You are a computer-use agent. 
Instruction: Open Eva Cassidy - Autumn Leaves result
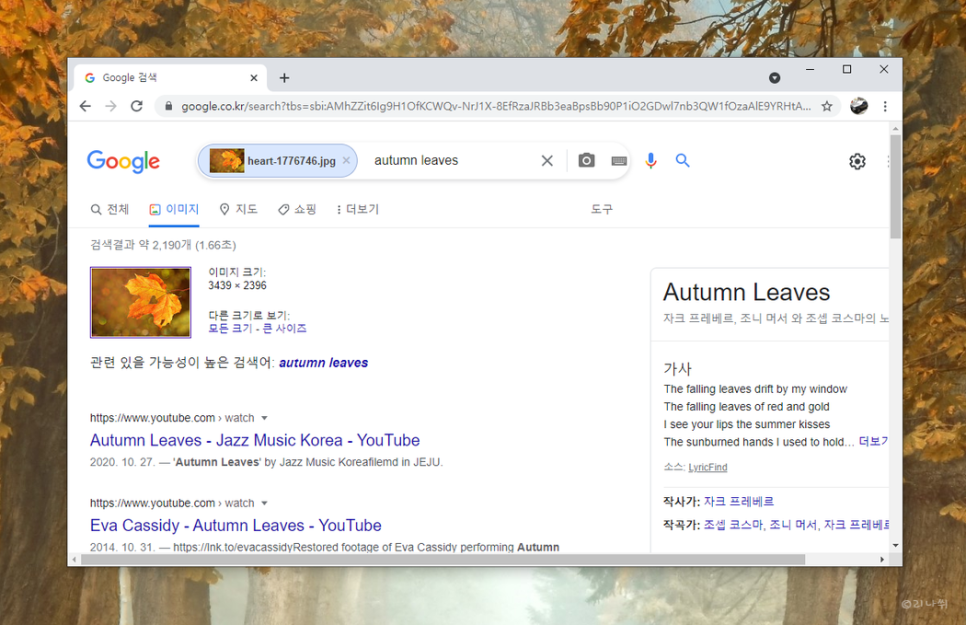click(x=235, y=525)
